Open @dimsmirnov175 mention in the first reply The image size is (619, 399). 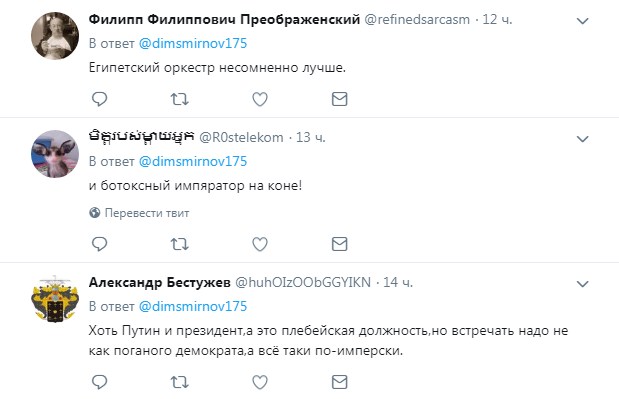click(193, 43)
